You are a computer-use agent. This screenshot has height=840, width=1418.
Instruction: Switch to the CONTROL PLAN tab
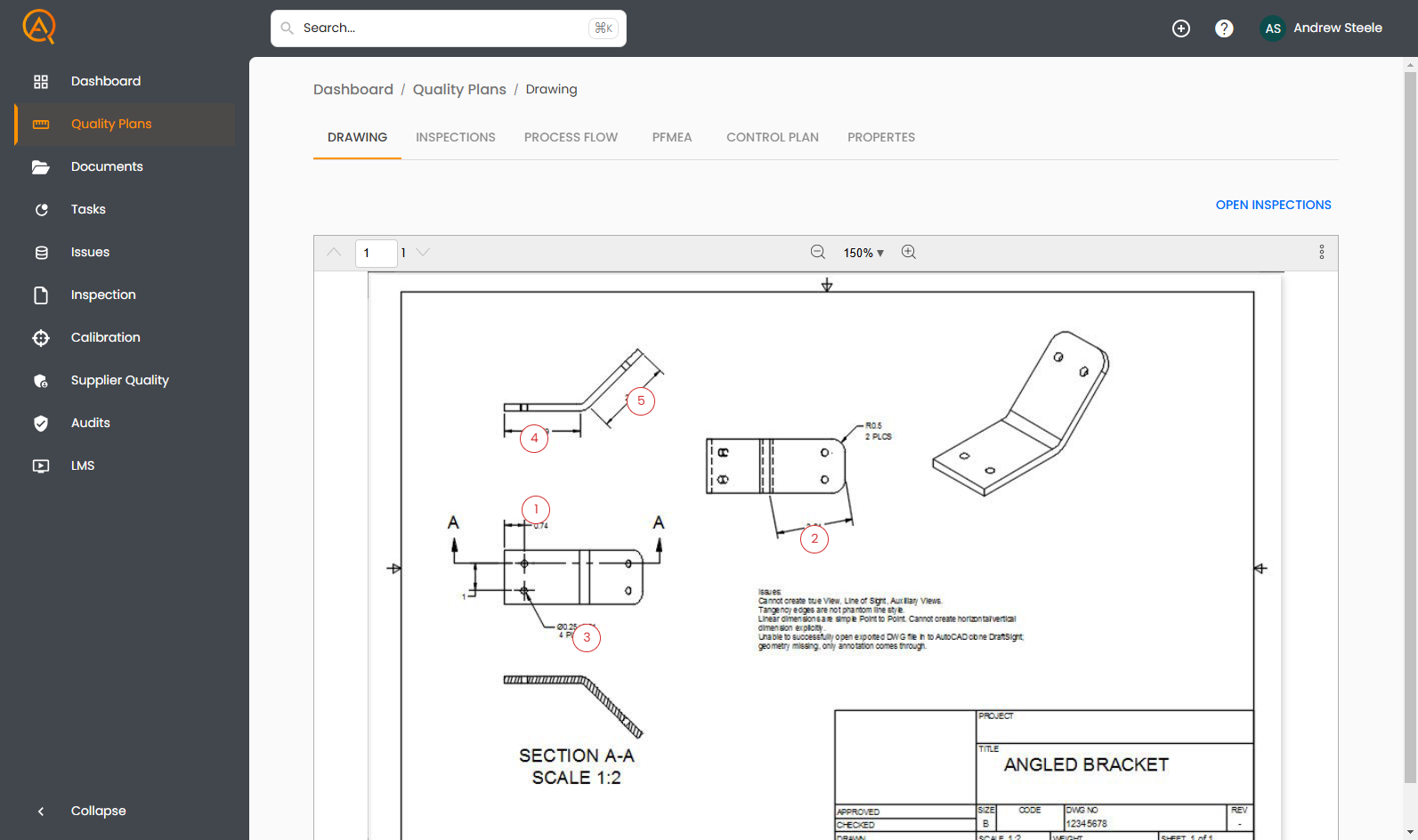773,137
